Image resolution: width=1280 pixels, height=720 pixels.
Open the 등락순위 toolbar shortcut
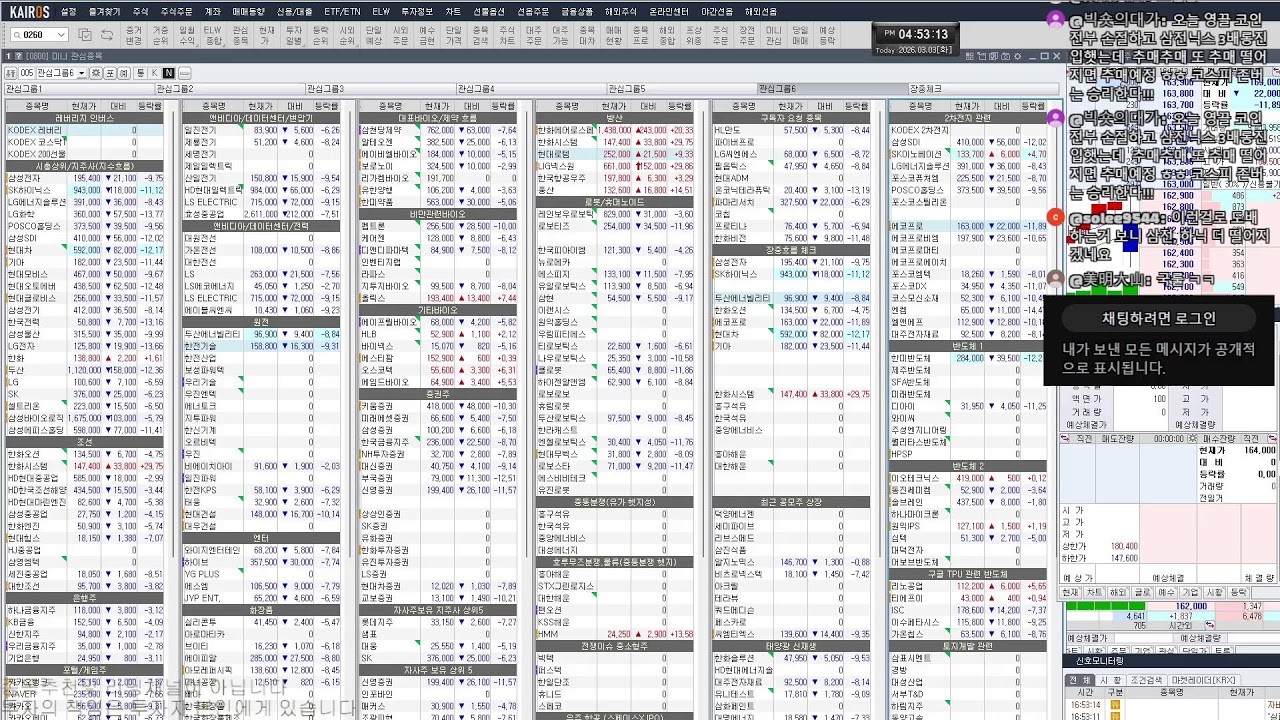[320, 36]
